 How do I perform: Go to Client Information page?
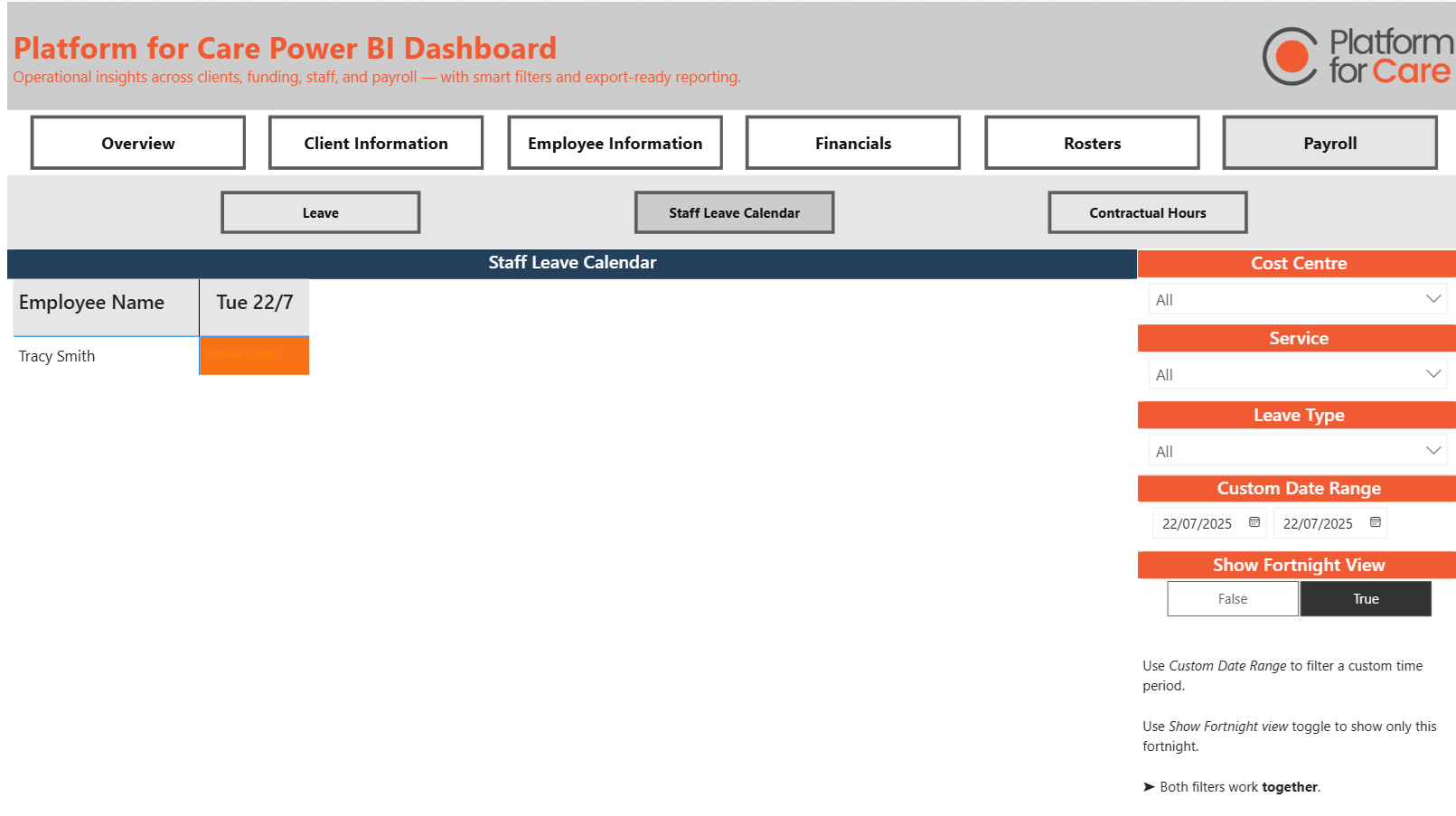coord(376,143)
